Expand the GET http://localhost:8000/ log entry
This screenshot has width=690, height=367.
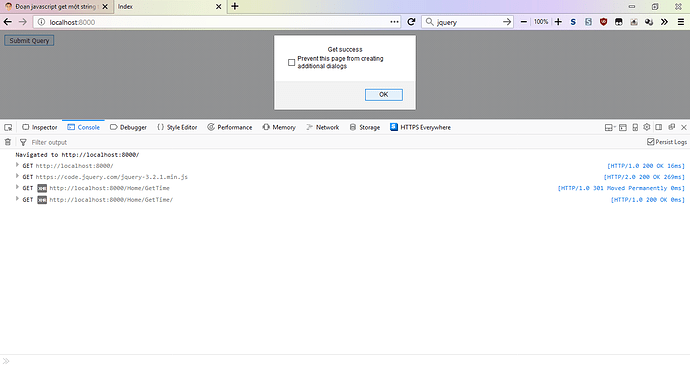point(17,165)
